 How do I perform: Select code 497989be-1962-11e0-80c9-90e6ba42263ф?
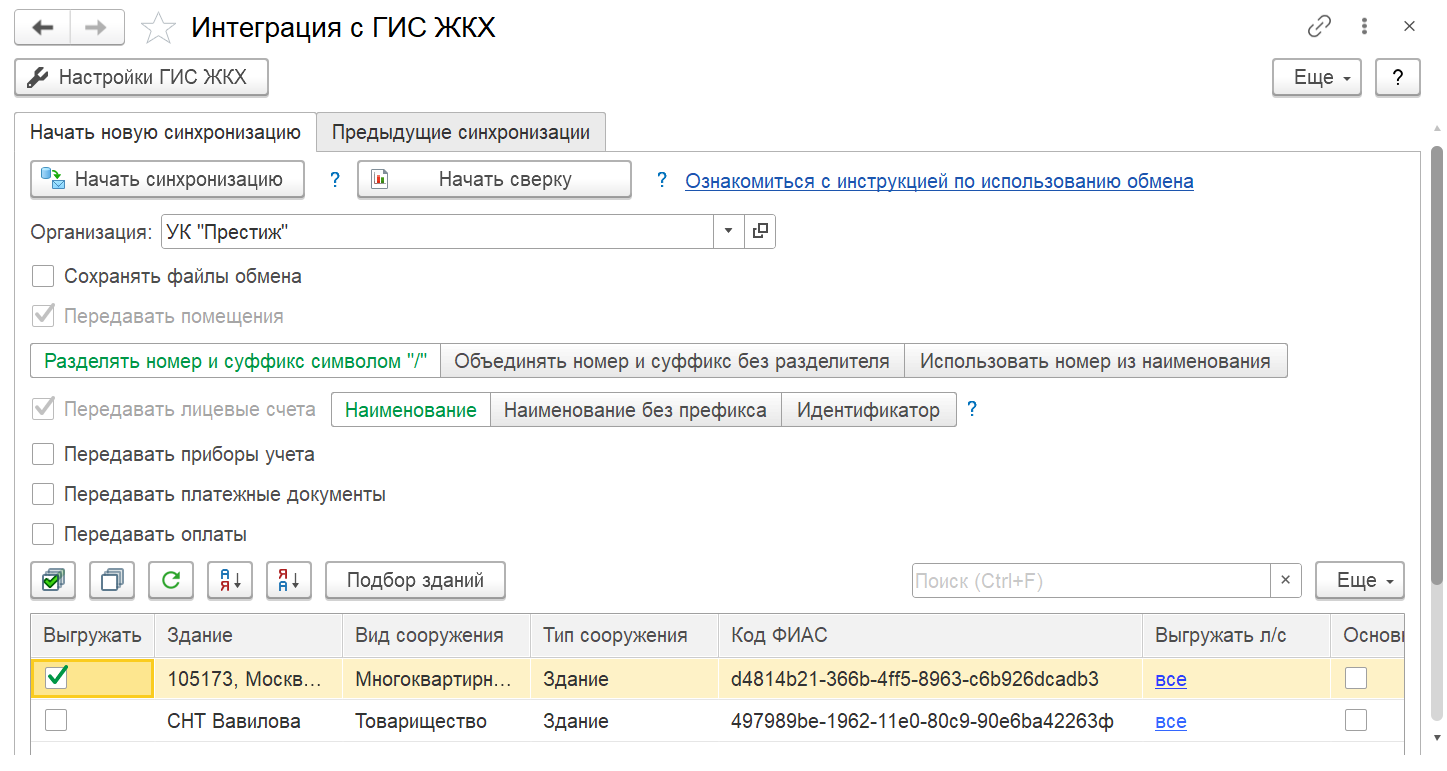point(930,721)
